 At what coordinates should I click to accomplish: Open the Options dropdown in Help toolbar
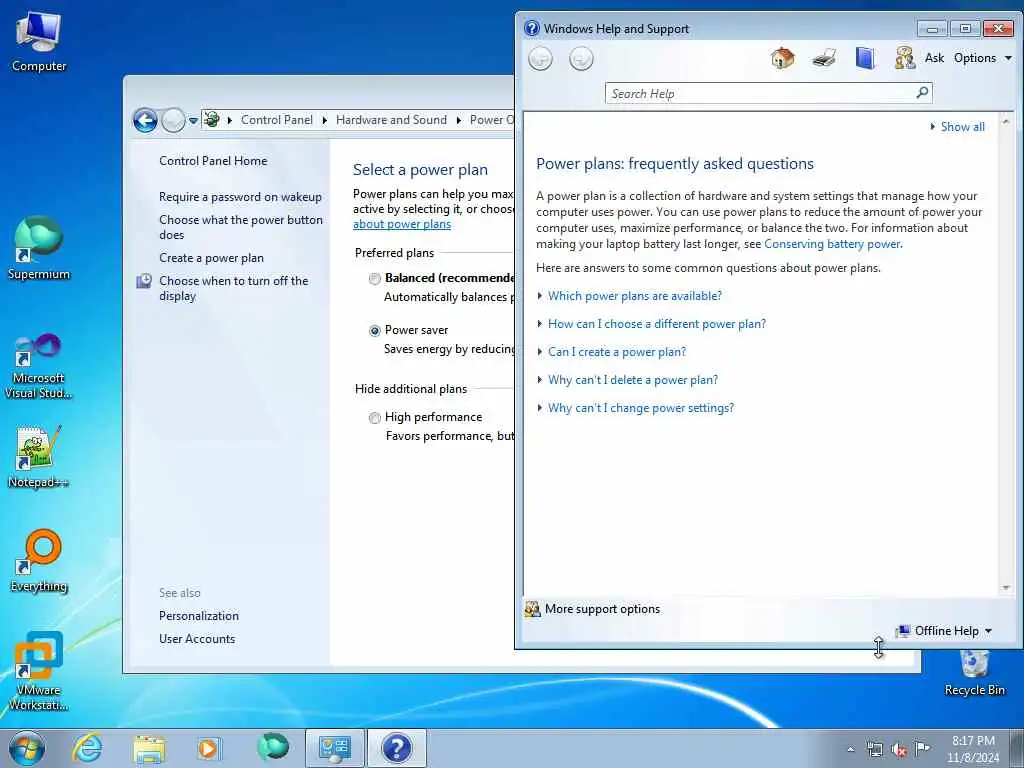[982, 58]
